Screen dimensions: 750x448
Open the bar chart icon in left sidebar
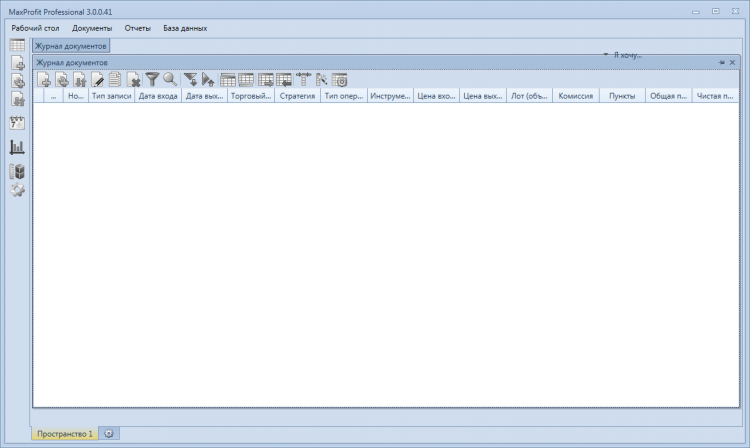[17, 147]
